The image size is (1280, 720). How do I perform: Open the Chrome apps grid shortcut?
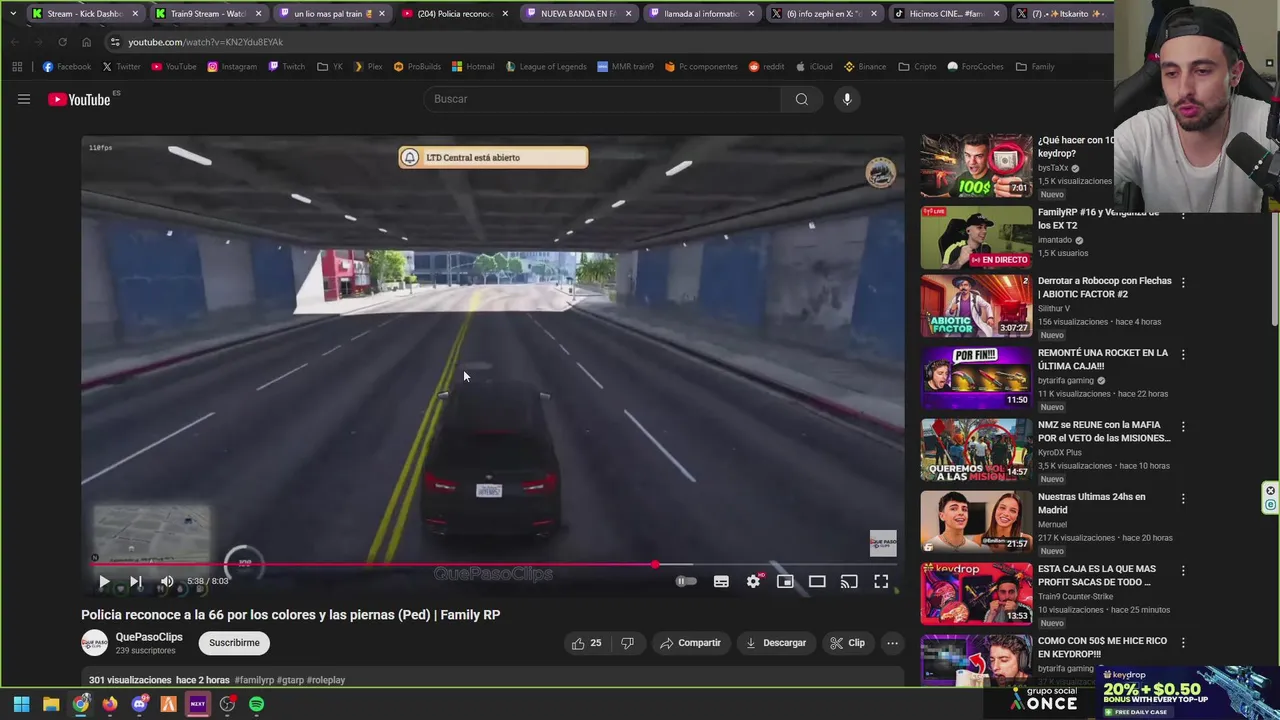tap(17, 67)
